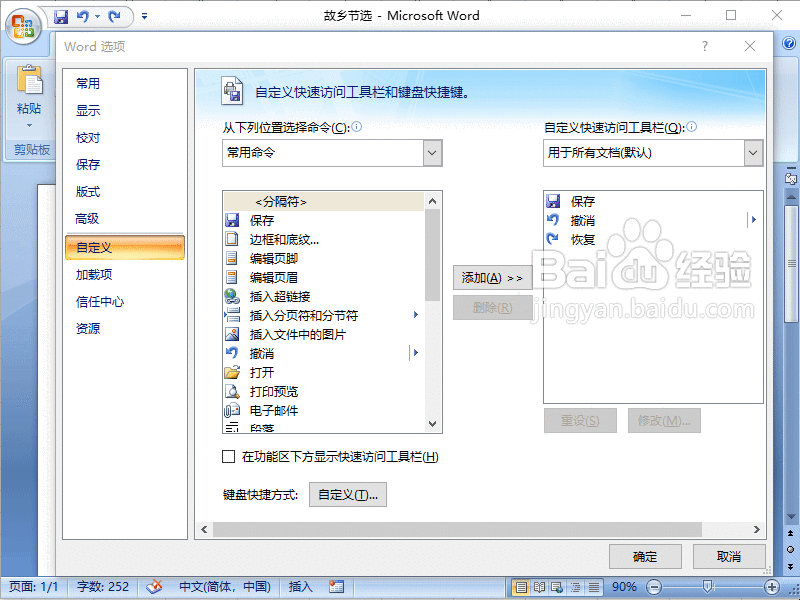800x600 pixels.
Task: Open 版式 options category
Action: coord(124,192)
